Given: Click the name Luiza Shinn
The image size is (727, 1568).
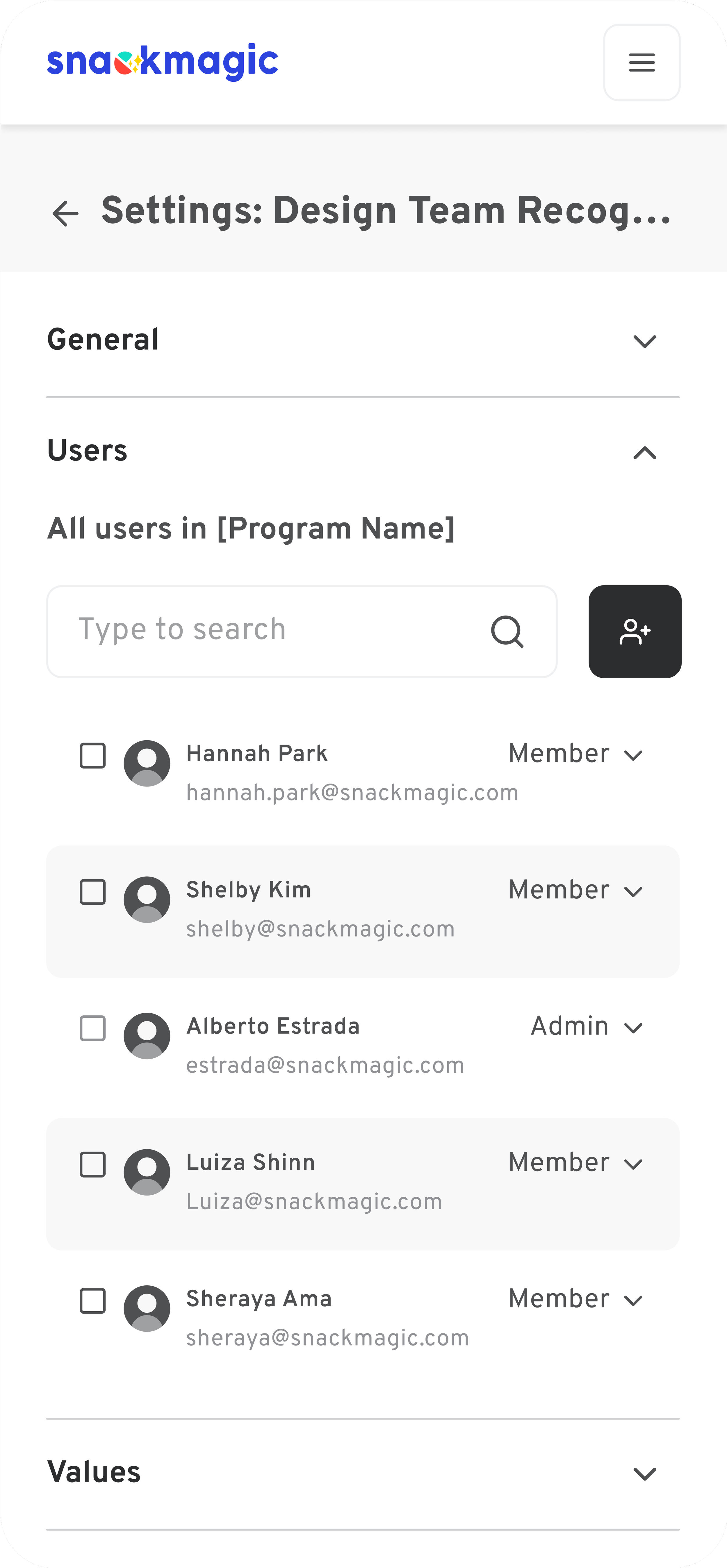Looking at the screenshot, I should point(251,1163).
